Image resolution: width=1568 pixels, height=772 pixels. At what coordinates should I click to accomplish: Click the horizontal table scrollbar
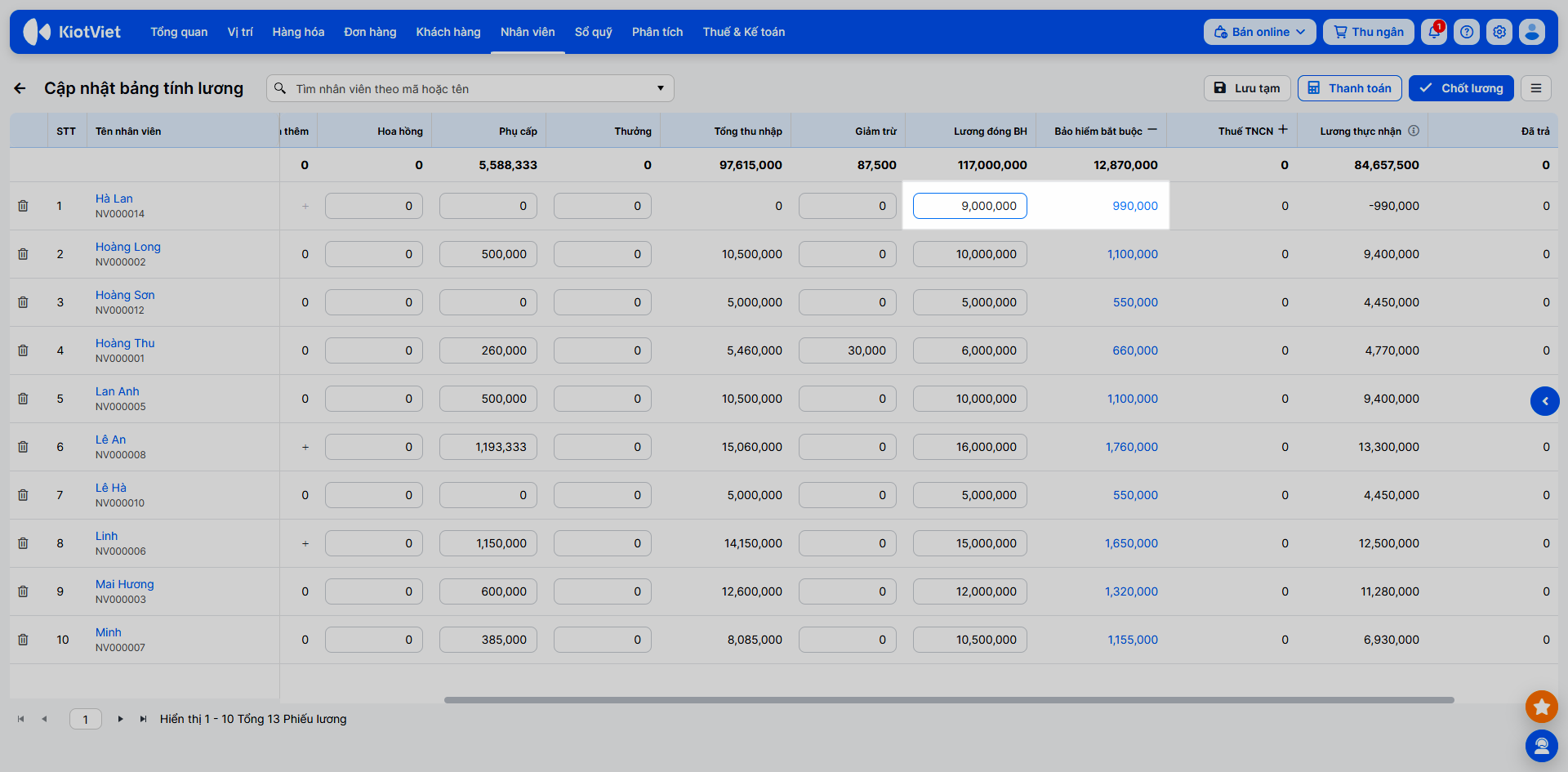(x=949, y=700)
